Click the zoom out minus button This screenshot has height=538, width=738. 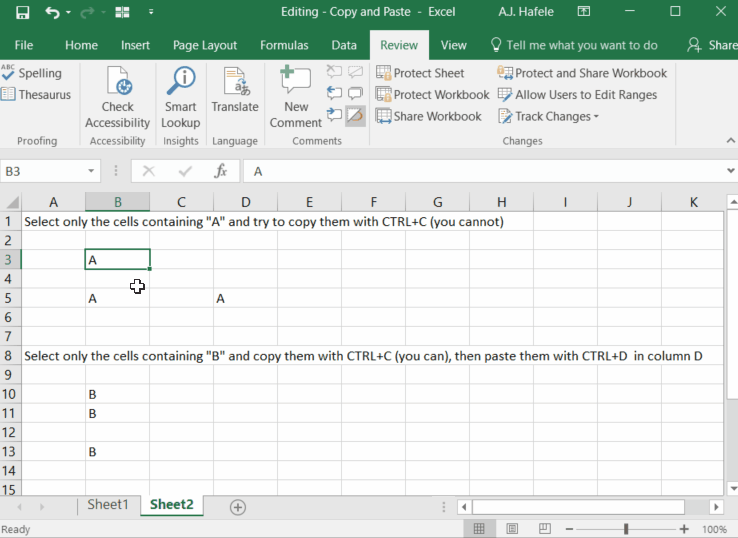(570, 529)
